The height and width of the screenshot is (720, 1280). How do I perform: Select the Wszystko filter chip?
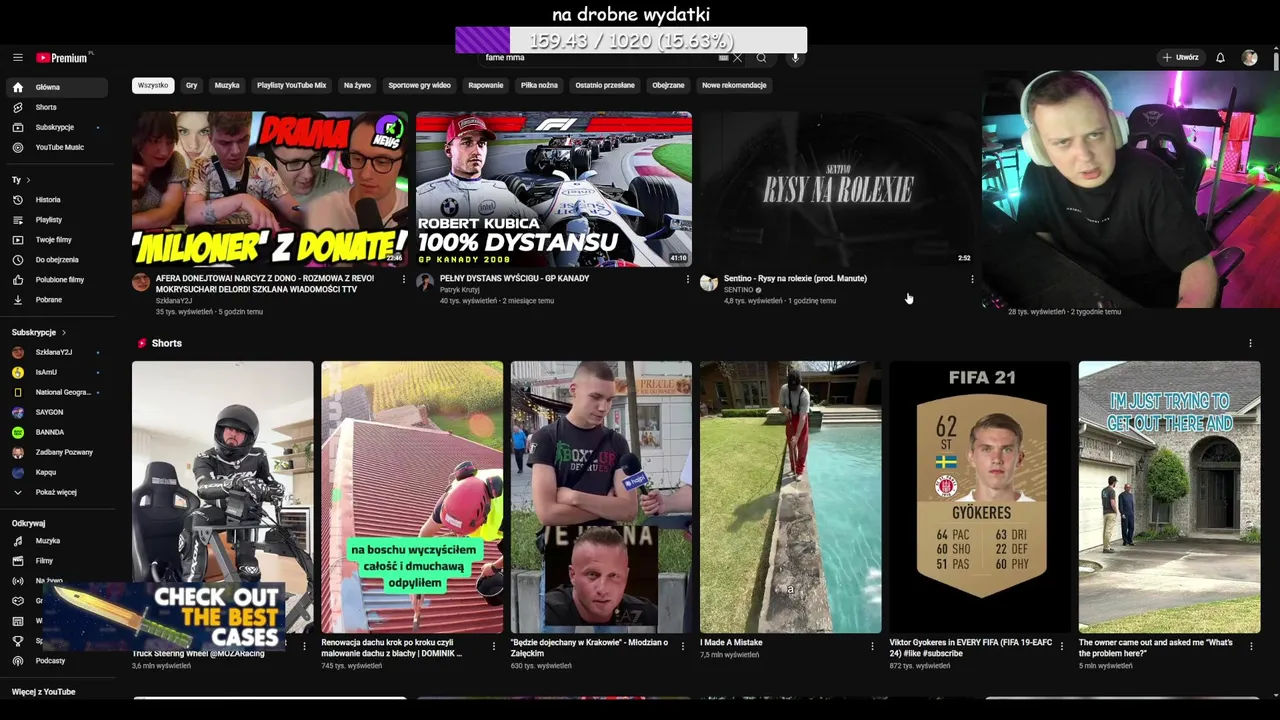(x=153, y=85)
